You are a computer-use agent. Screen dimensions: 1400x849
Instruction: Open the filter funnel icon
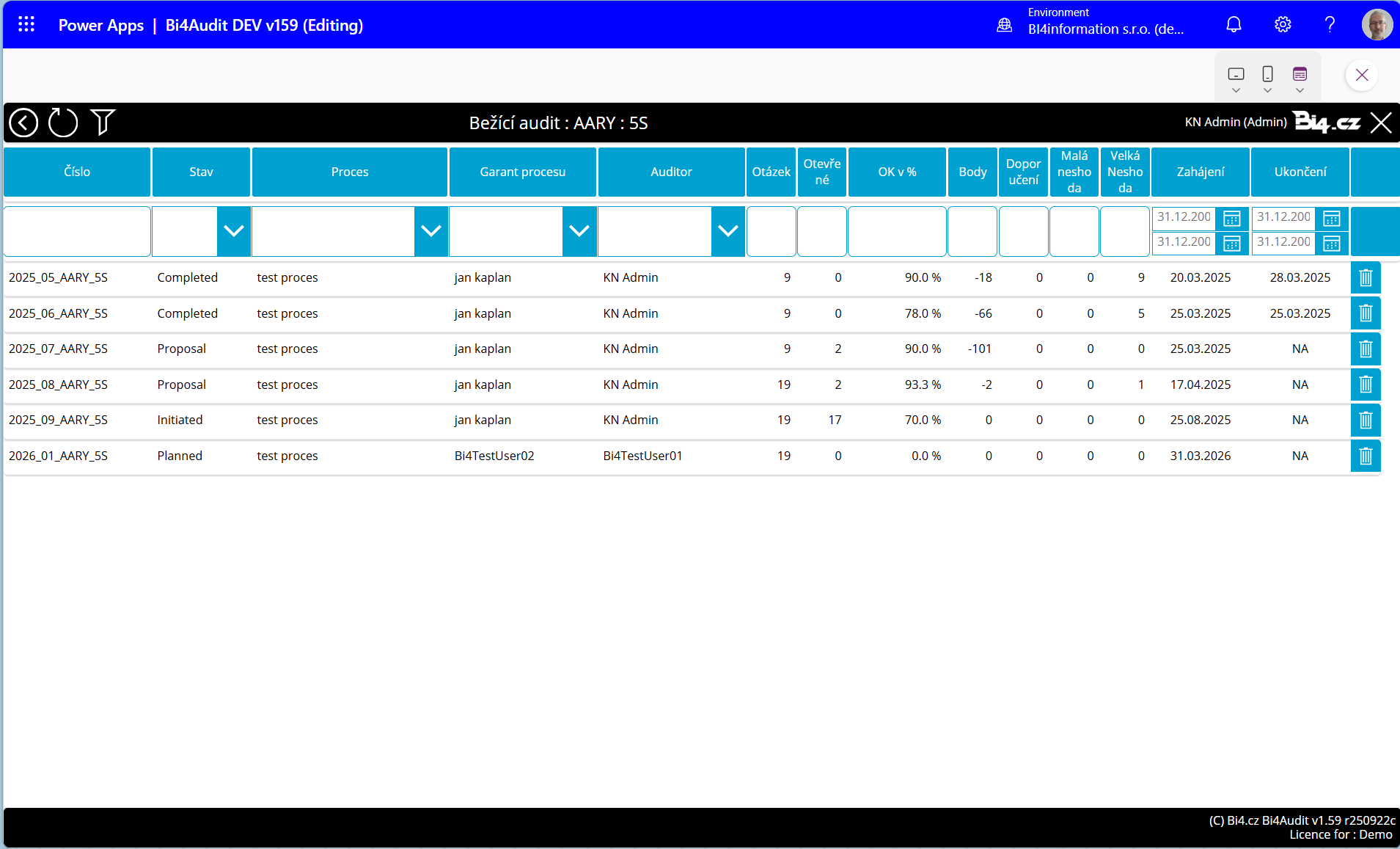pyautogui.click(x=103, y=123)
